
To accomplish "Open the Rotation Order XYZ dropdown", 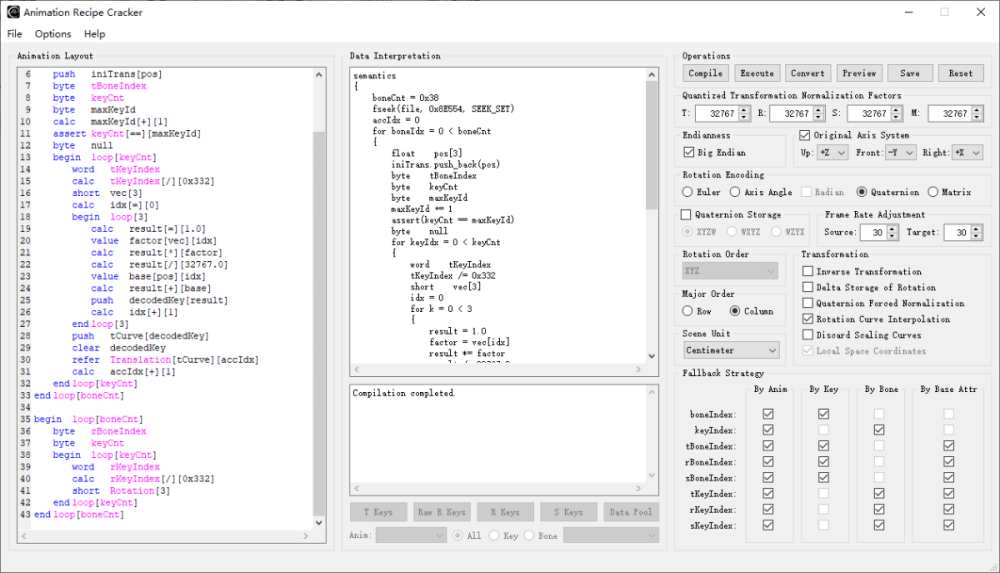I will point(731,271).
